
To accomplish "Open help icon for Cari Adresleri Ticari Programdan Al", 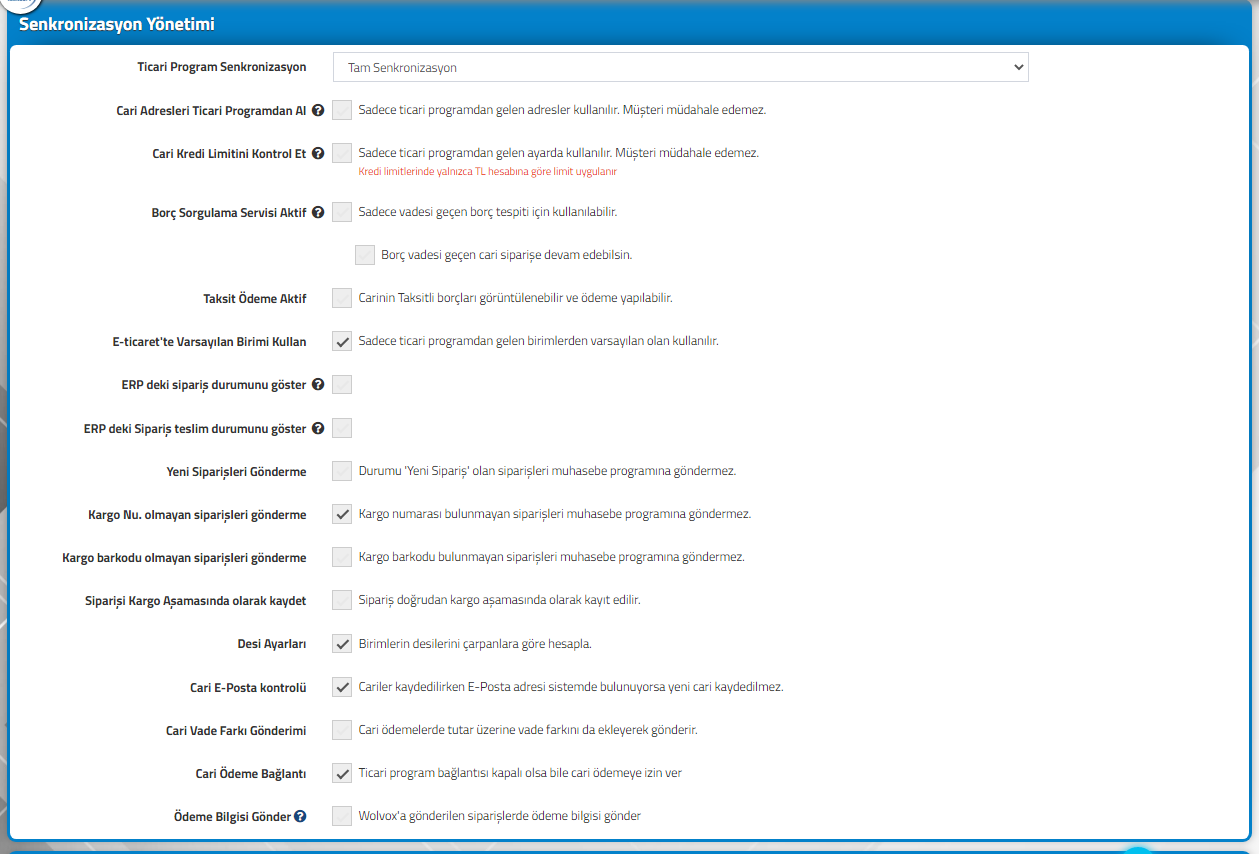I will pos(318,111).
